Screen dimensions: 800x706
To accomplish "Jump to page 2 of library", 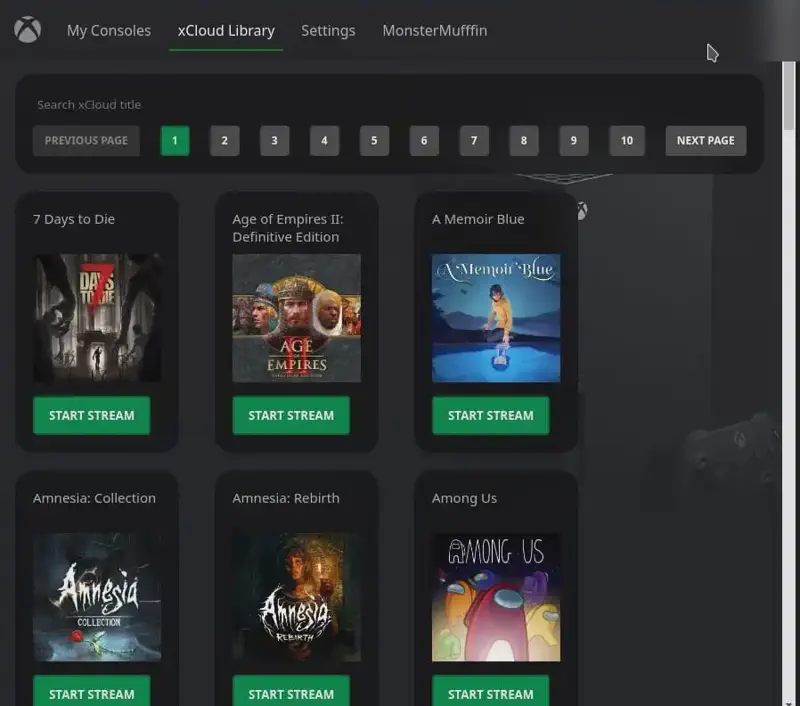I will point(224,140).
